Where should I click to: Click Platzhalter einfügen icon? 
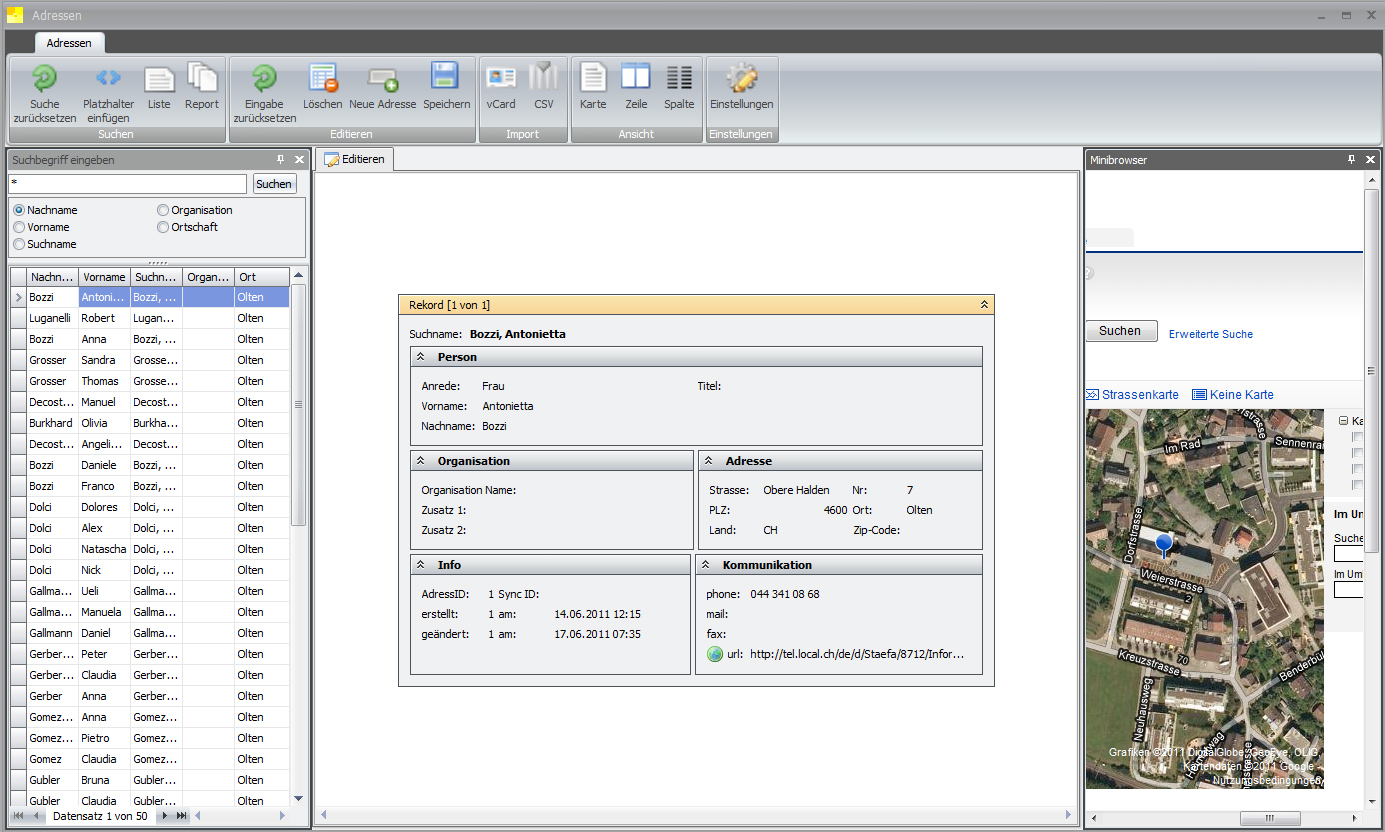pyautogui.click(x=108, y=79)
